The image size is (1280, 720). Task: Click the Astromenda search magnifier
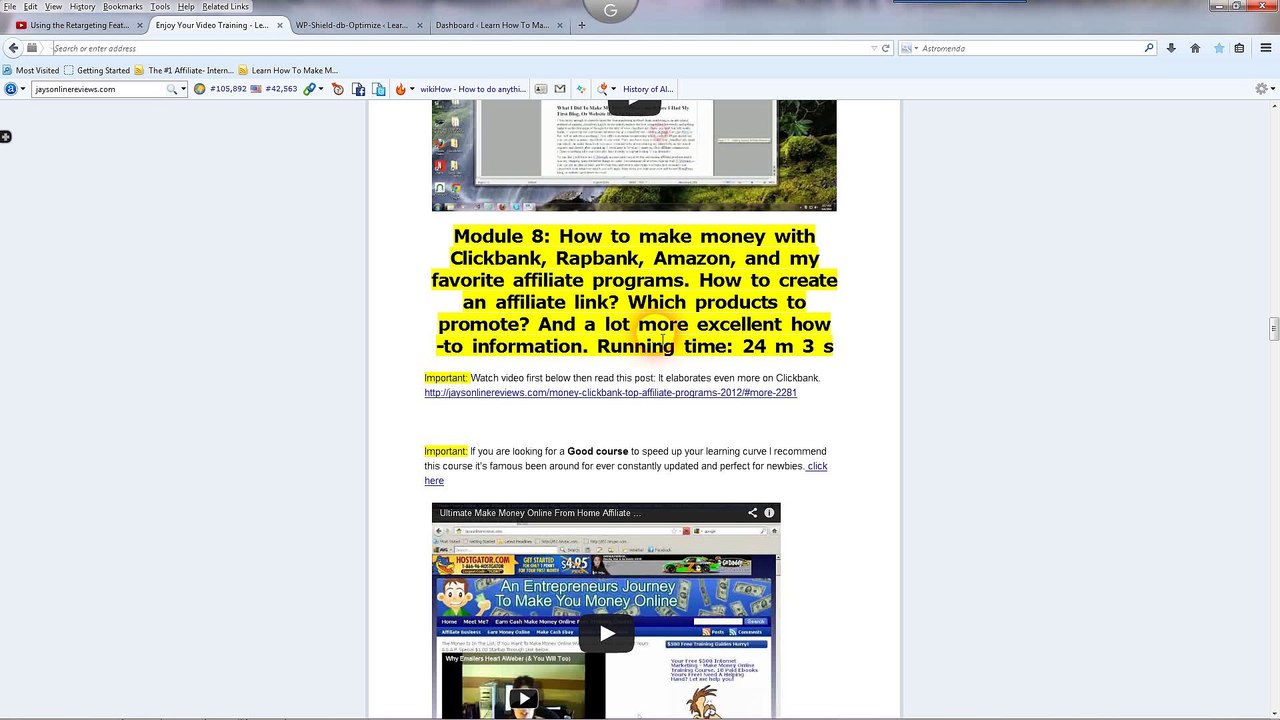click(1149, 48)
